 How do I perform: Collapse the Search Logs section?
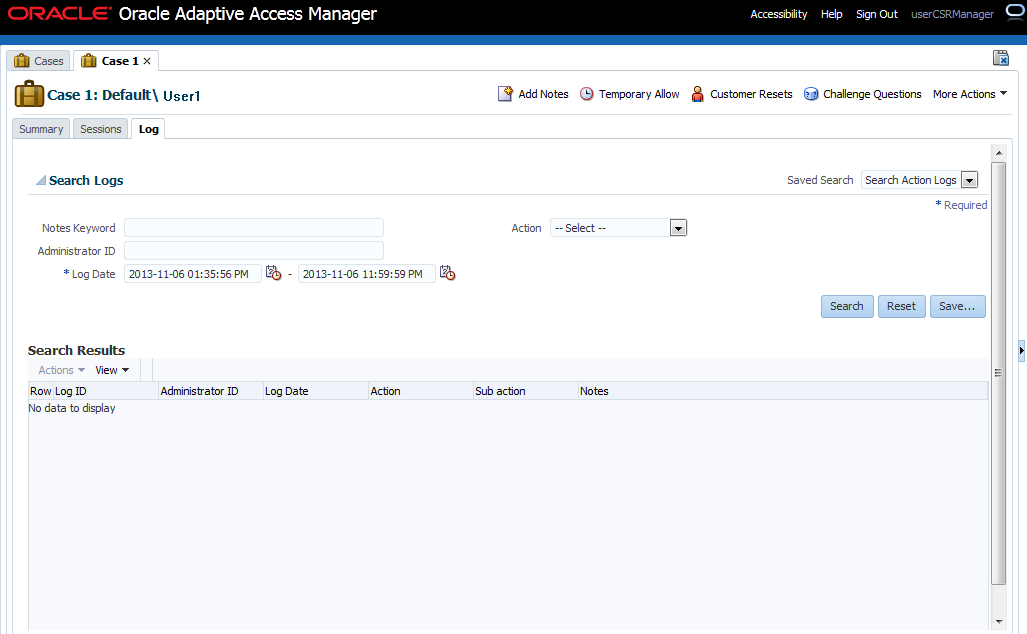pos(41,180)
